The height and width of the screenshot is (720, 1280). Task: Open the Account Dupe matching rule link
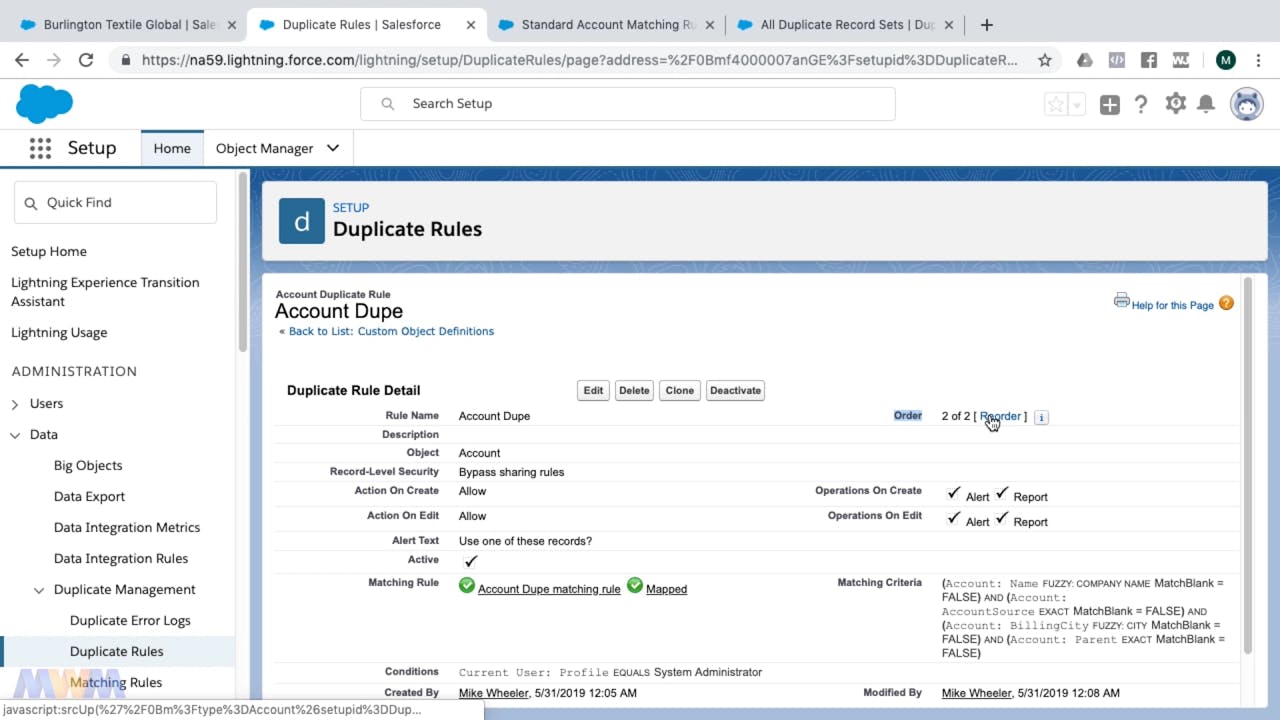click(549, 590)
